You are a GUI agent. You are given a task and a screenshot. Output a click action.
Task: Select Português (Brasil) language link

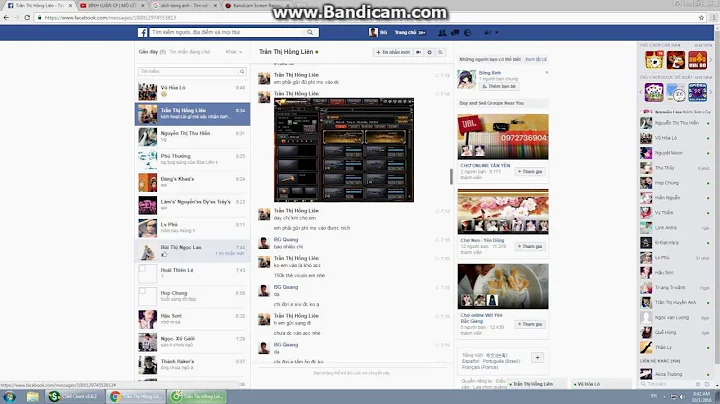(501, 361)
